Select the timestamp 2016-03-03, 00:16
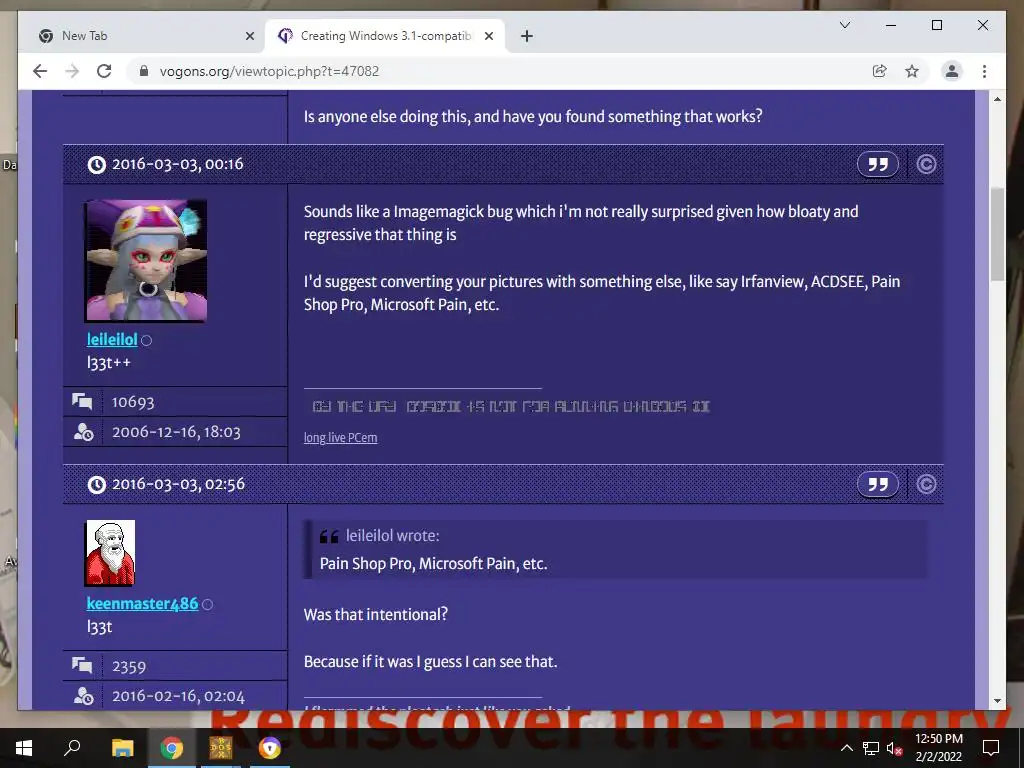The height and width of the screenshot is (768, 1024). click(x=178, y=164)
